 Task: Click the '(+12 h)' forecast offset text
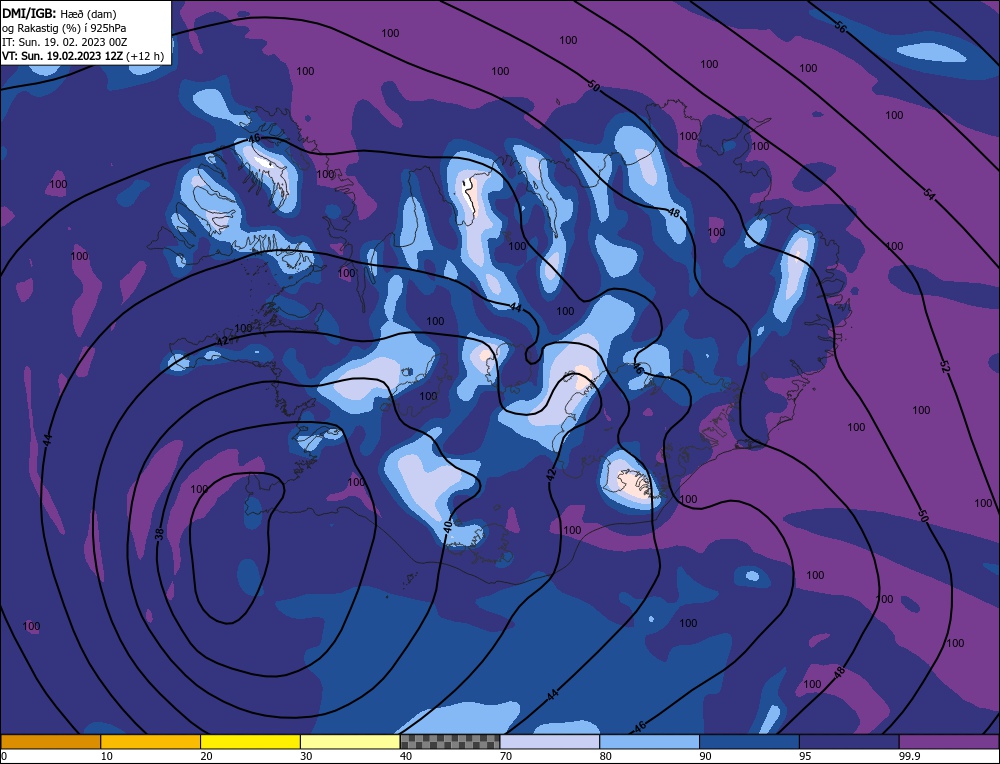(145, 56)
